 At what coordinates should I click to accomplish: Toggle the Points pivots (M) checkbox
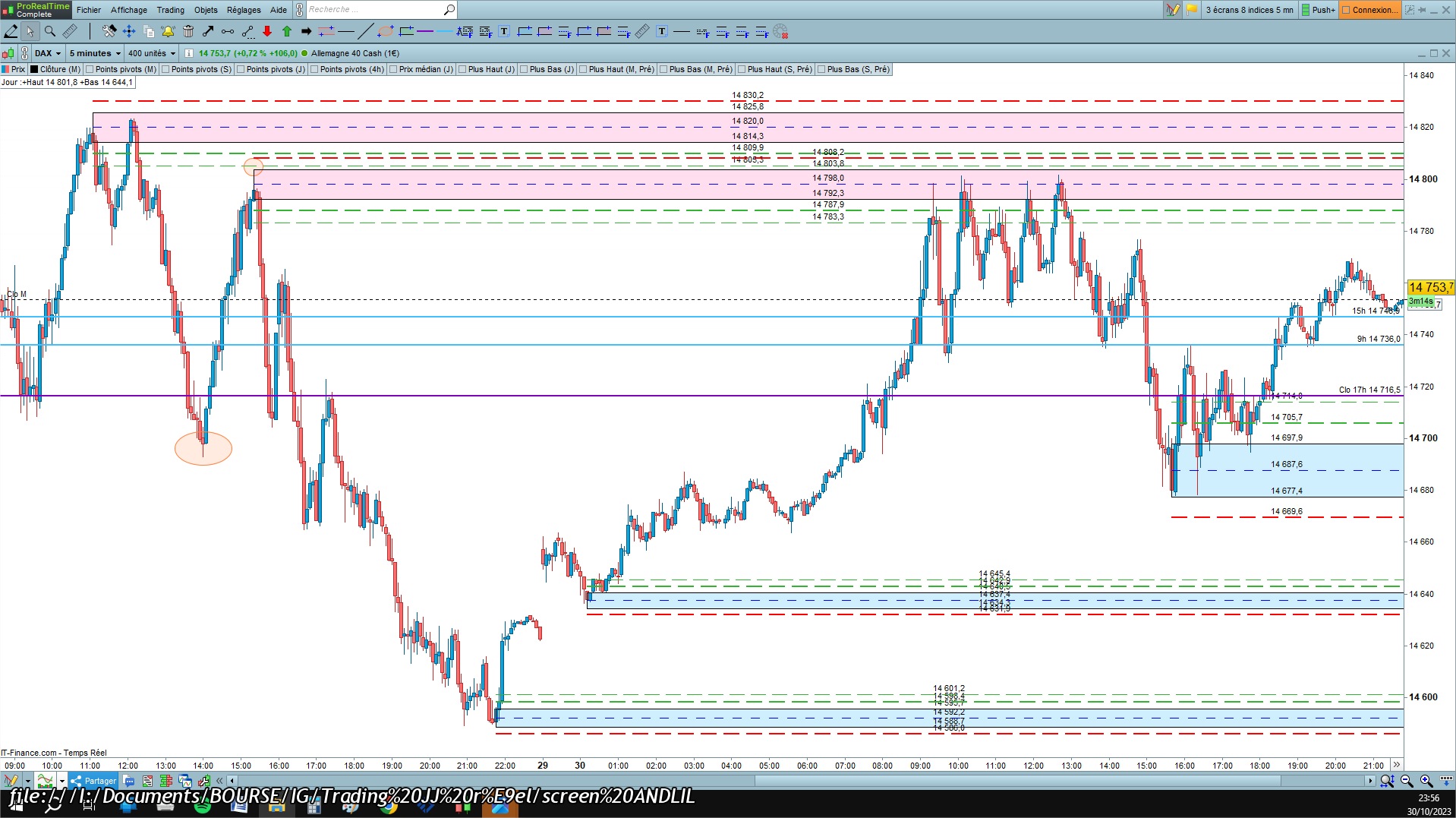[x=90, y=69]
